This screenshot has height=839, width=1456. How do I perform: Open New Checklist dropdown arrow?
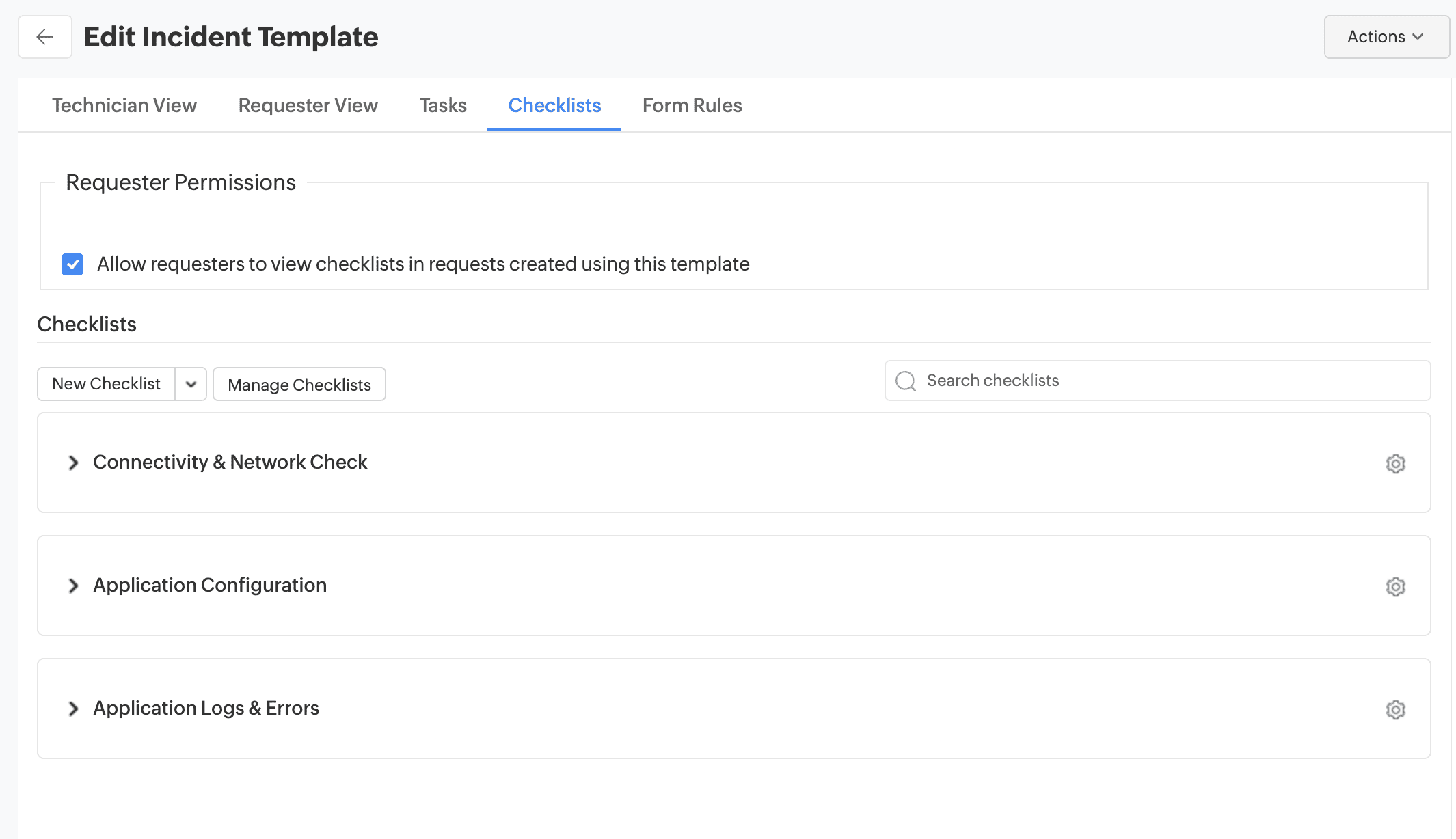pos(191,384)
